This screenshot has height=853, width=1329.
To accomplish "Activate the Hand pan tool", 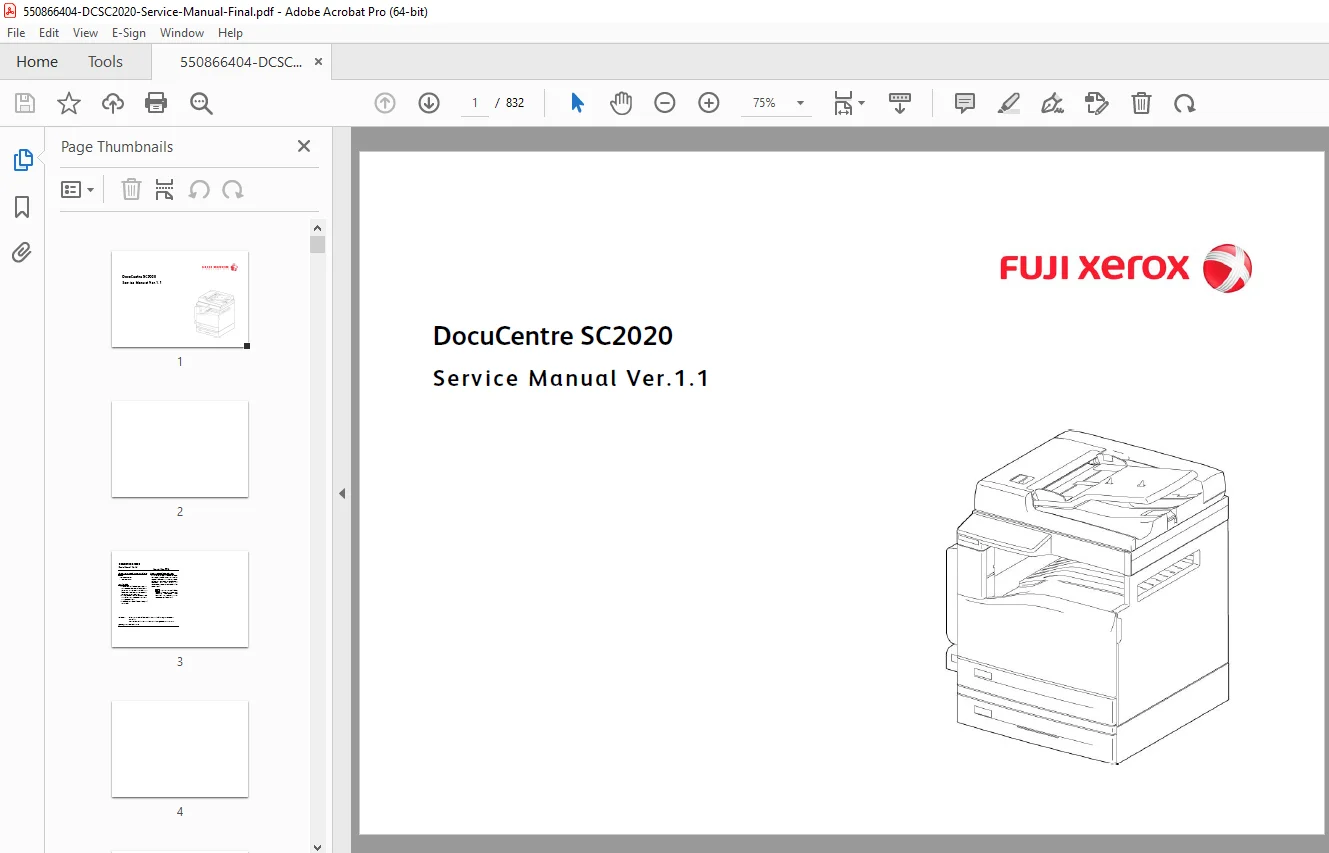I will [x=621, y=103].
